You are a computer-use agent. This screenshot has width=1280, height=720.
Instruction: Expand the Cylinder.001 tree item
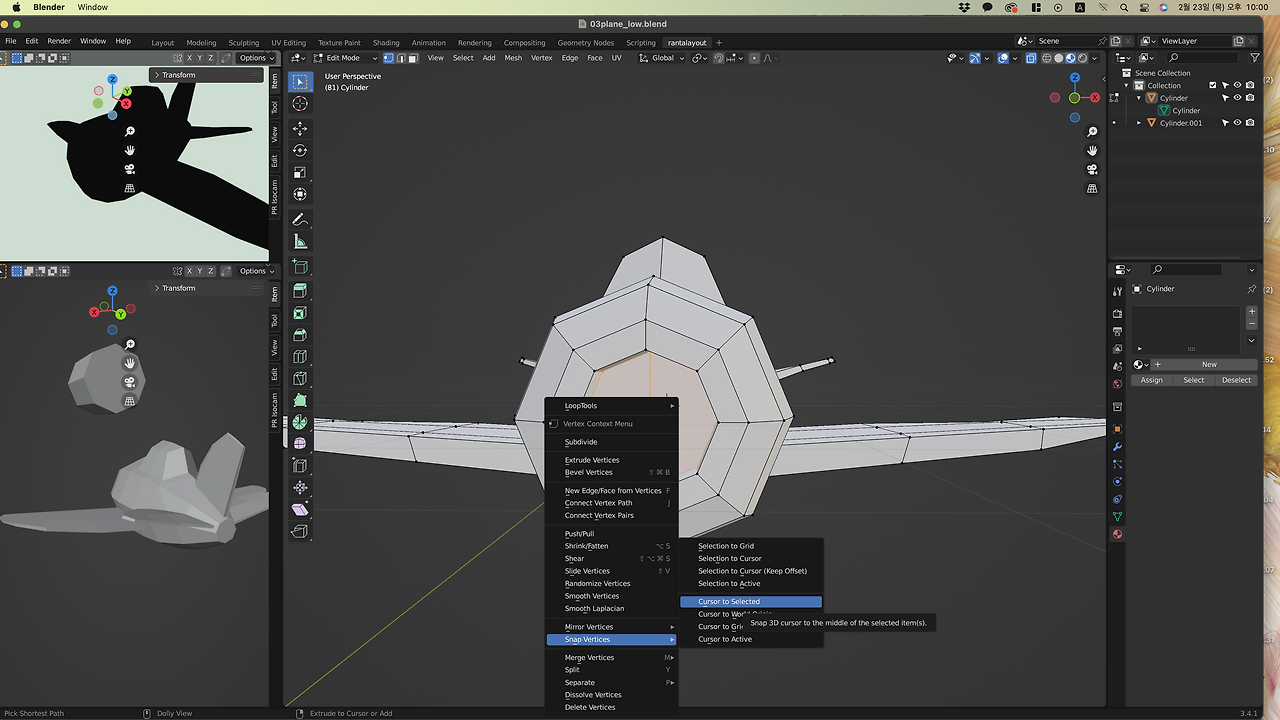click(x=1139, y=123)
